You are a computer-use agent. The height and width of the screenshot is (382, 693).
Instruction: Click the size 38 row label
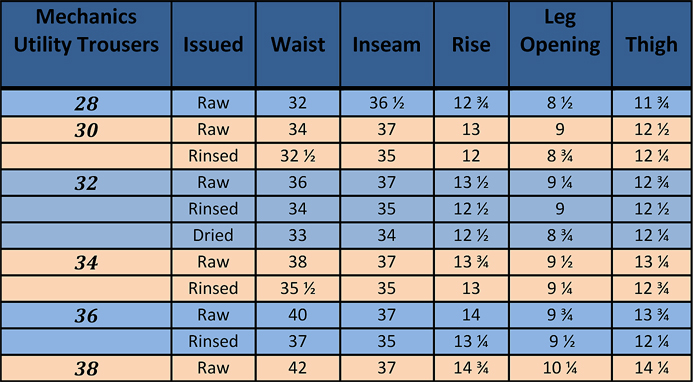86,368
